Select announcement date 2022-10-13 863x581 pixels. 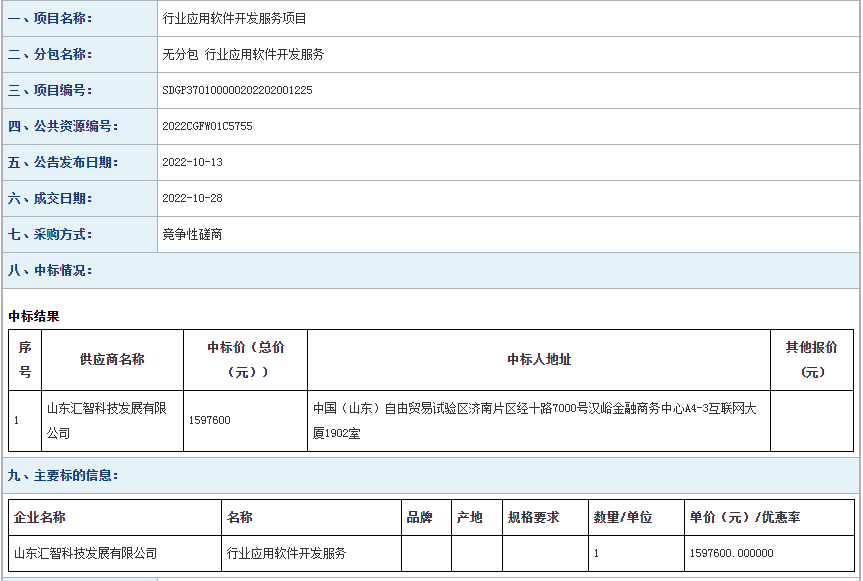coord(193,162)
